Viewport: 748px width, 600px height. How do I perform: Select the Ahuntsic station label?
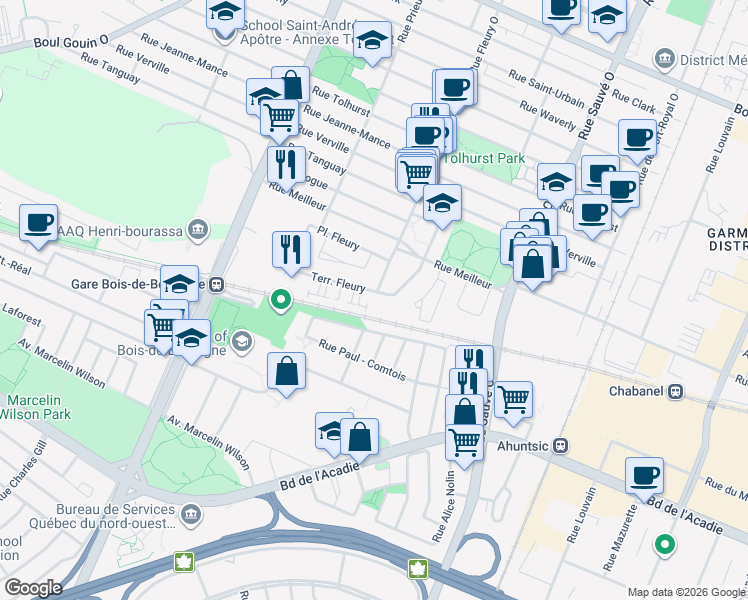[523, 446]
